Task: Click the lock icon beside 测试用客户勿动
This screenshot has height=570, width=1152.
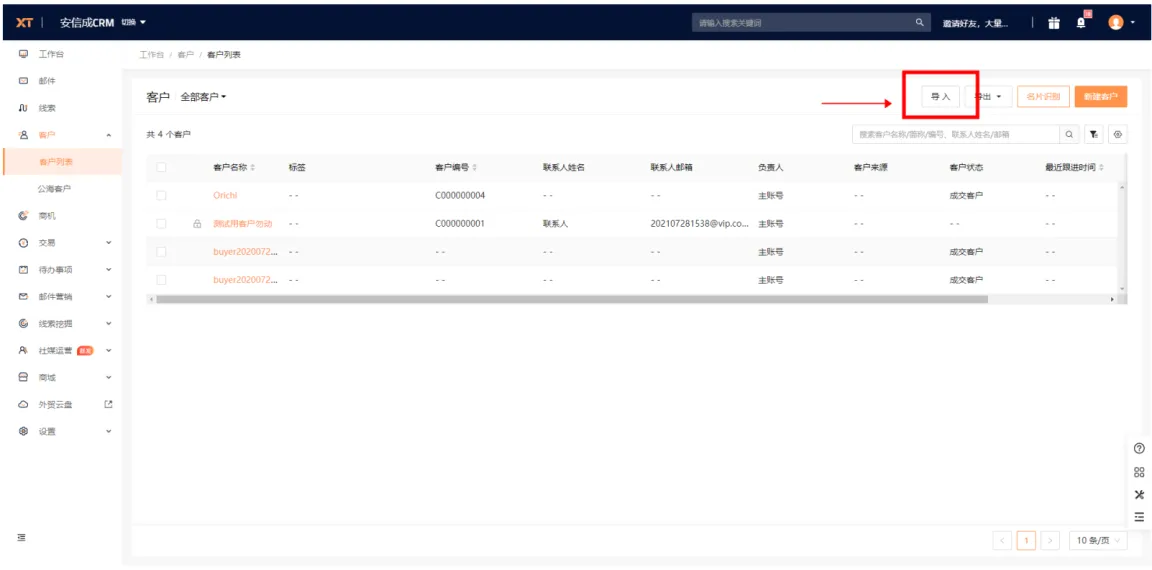Action: click(x=197, y=224)
